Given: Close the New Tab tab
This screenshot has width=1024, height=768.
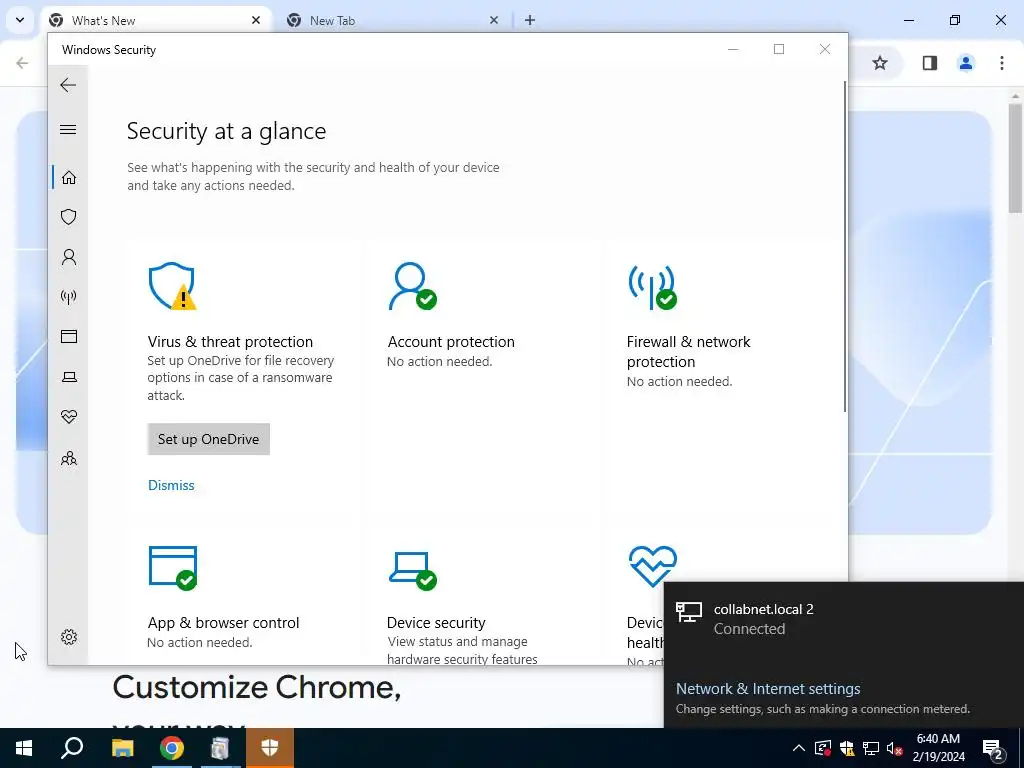Looking at the screenshot, I should tap(494, 20).
